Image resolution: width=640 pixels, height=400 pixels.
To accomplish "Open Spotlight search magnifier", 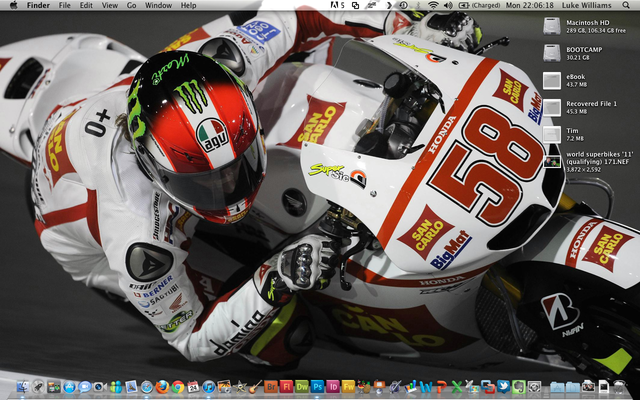I will pyautogui.click(x=626, y=5).
